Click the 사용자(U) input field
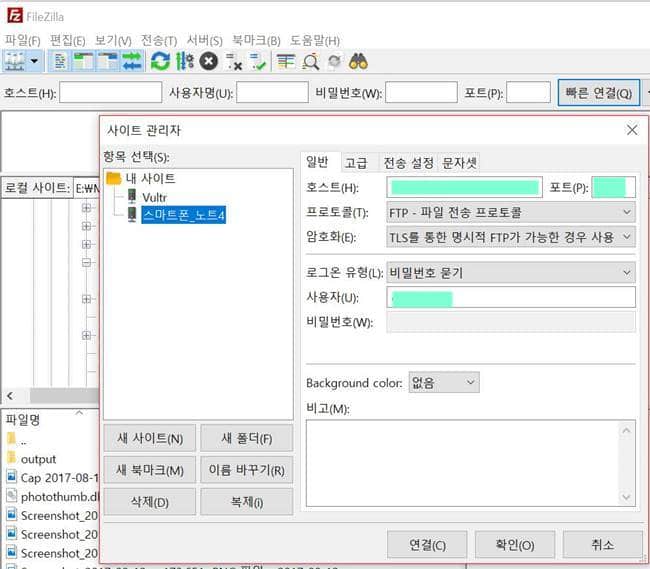Viewport: 650px width, 569px height. click(511, 297)
